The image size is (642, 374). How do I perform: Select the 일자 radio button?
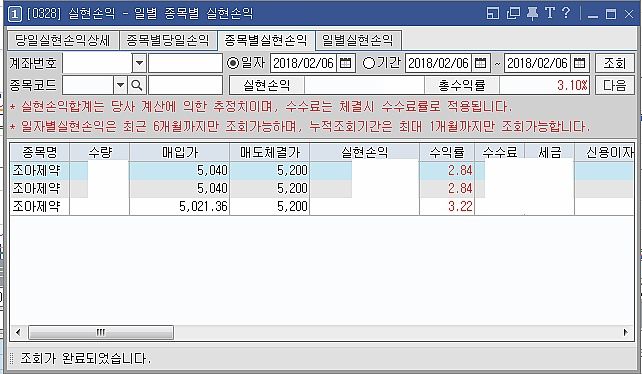click(x=233, y=63)
